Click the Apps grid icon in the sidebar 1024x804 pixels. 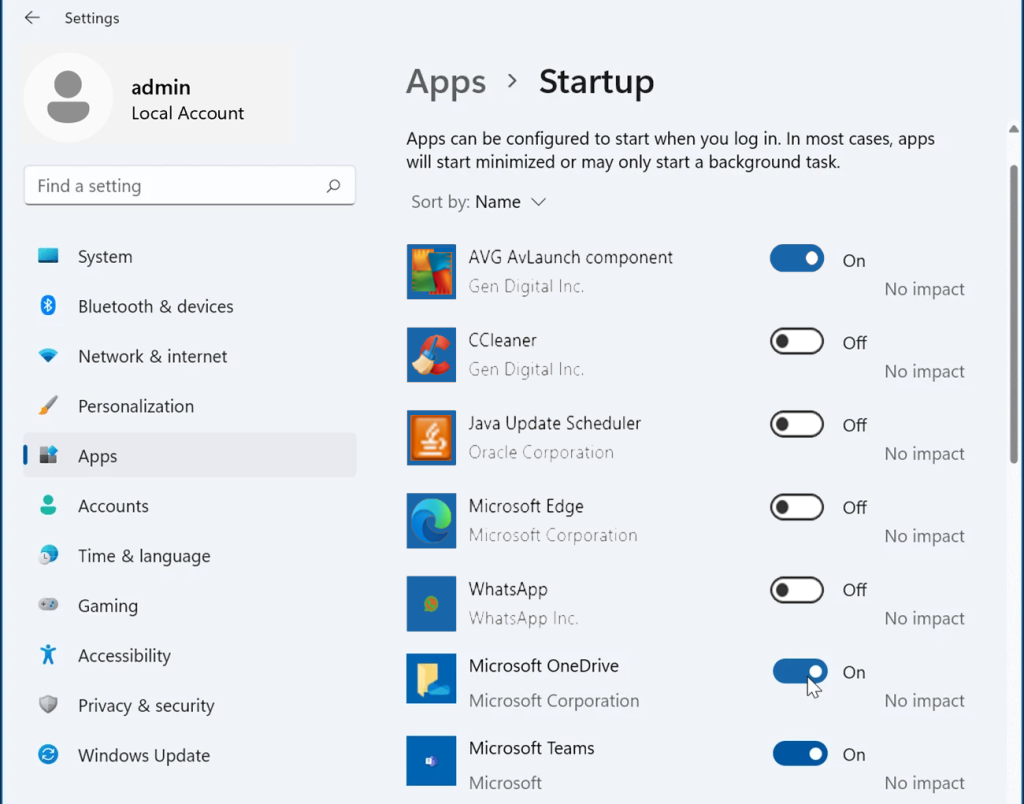click(48, 455)
